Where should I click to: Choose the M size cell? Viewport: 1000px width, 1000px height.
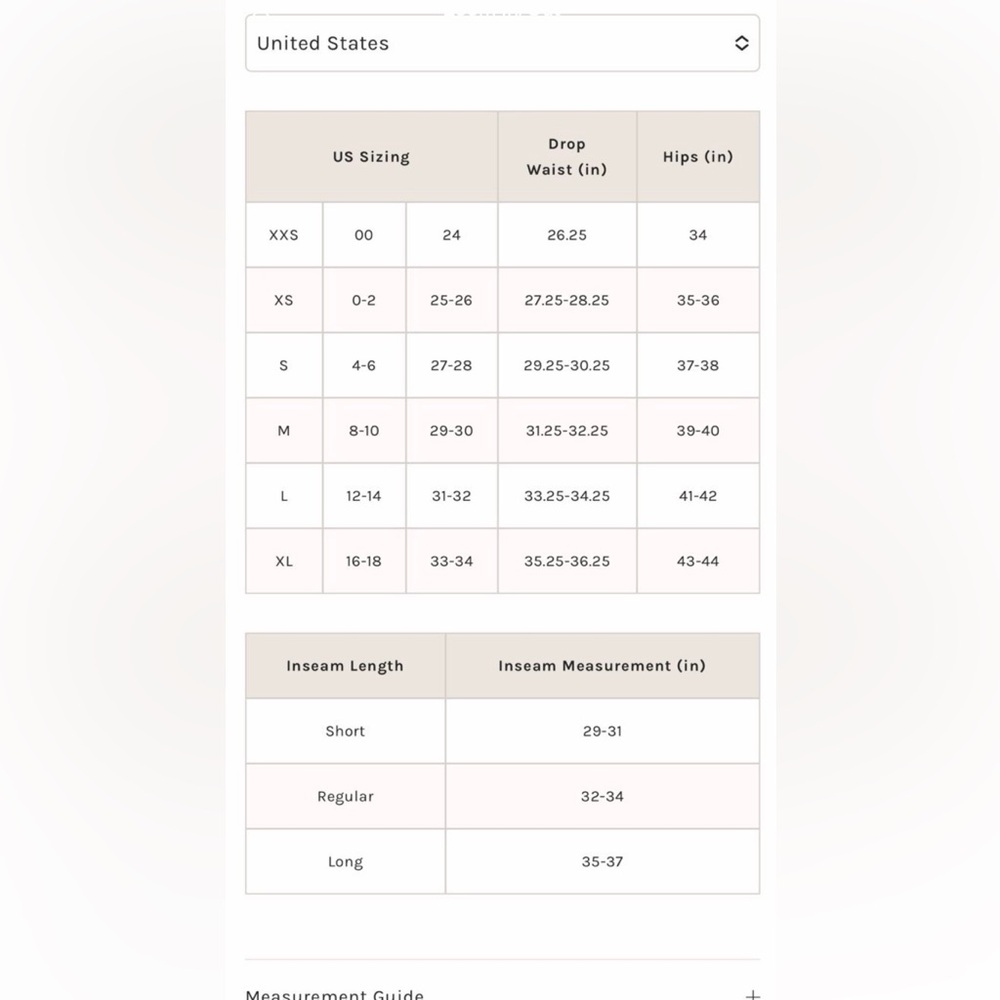pos(284,431)
